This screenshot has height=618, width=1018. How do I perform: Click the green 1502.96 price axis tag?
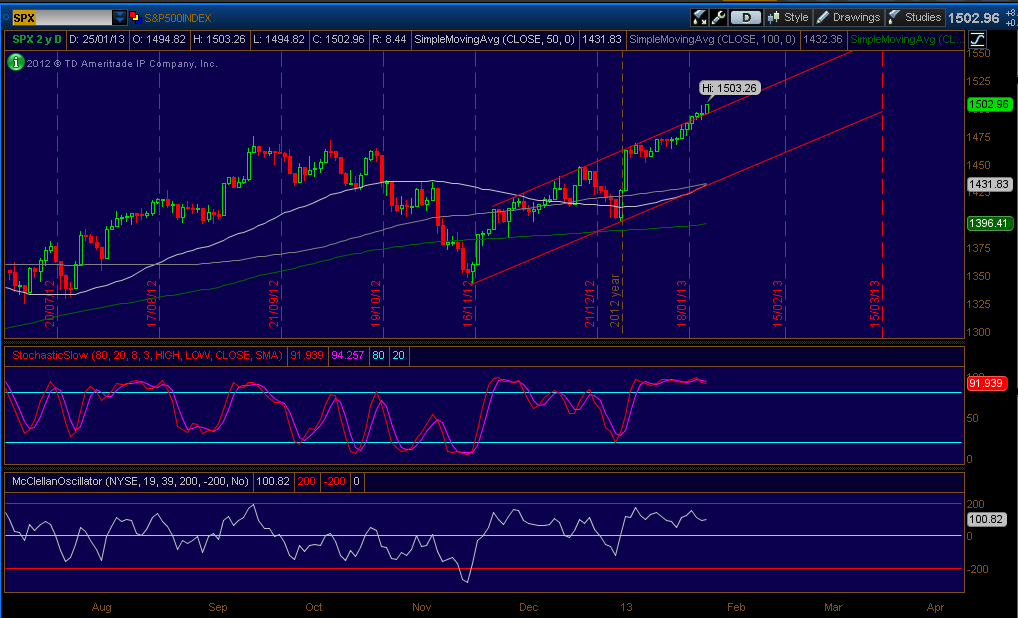click(x=988, y=105)
